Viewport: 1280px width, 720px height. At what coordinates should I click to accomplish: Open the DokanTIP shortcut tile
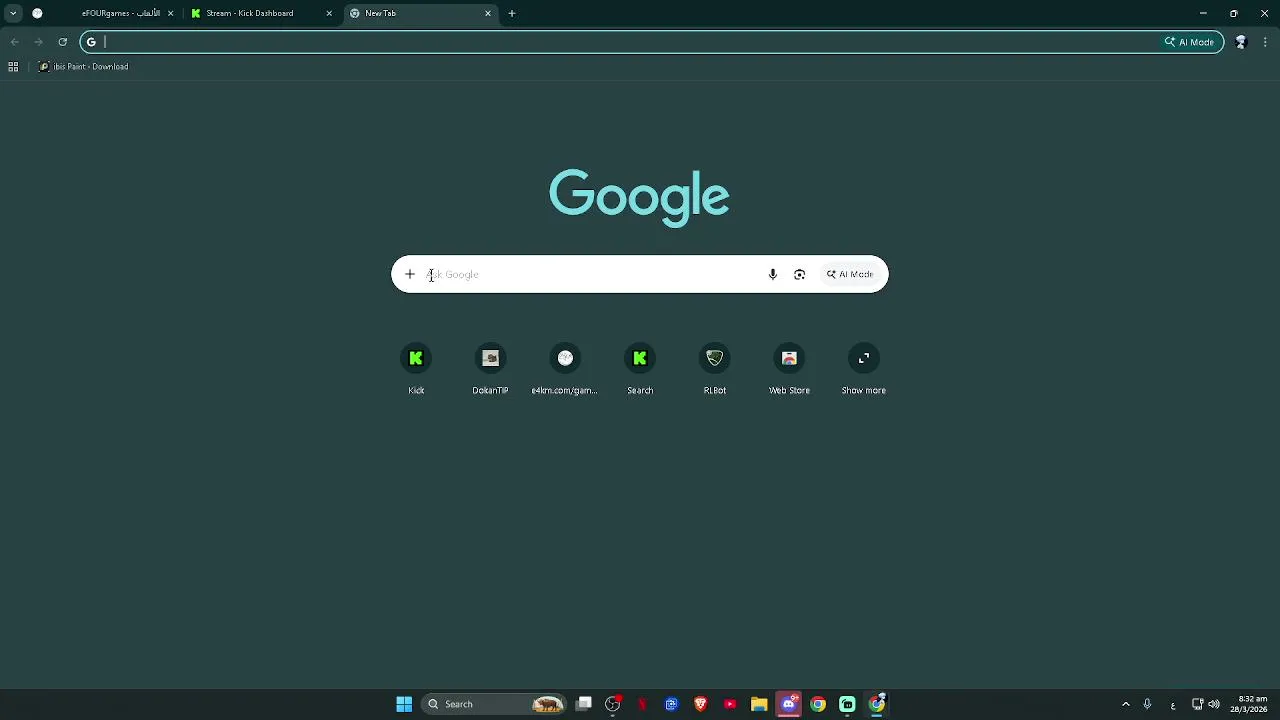click(490, 369)
